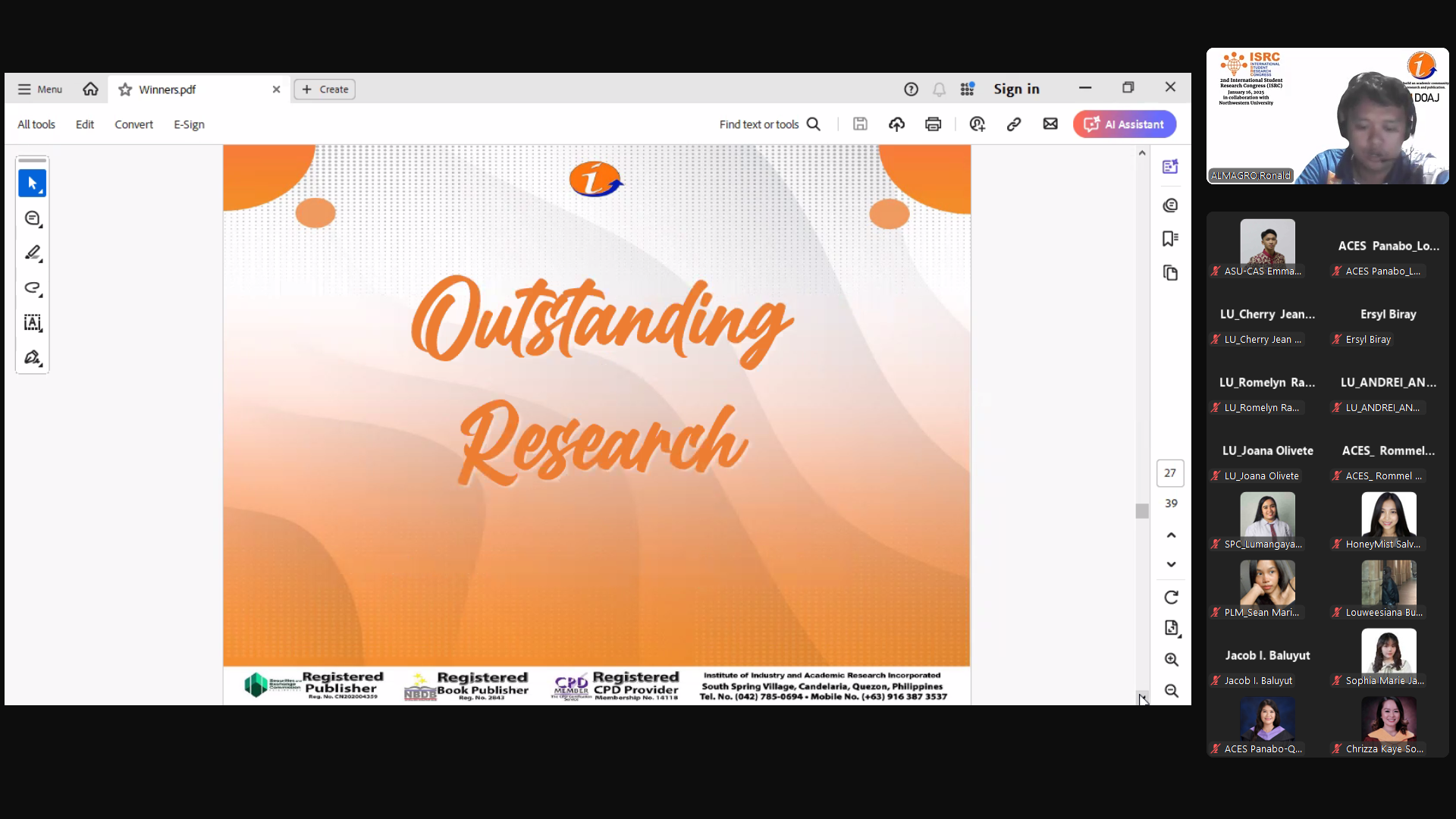Click the page number 27 field

tap(1170, 473)
